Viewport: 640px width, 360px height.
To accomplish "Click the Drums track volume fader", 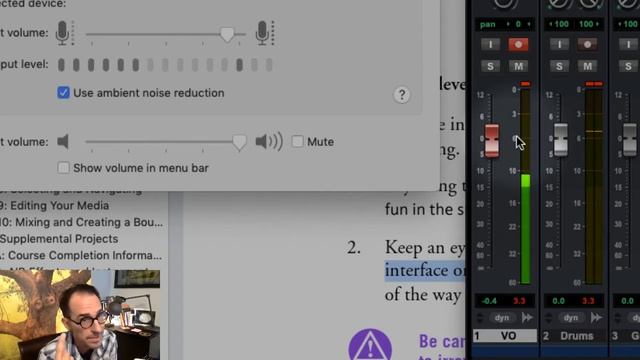I will (561, 140).
